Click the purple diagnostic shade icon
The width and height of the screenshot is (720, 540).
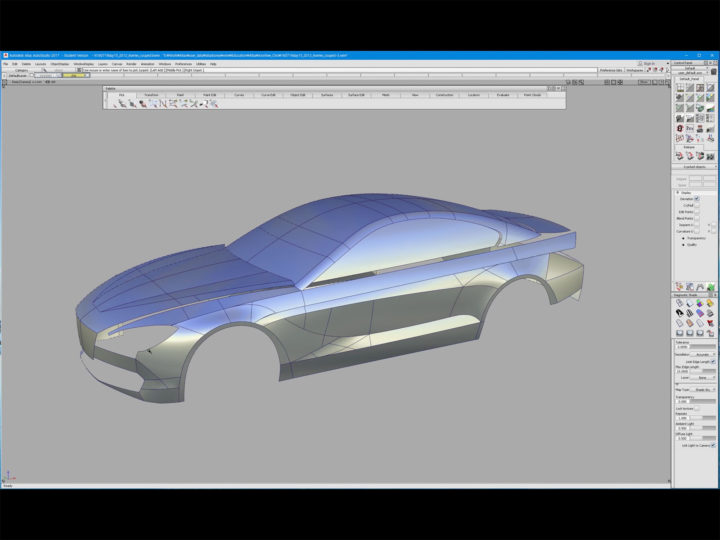pos(699,313)
